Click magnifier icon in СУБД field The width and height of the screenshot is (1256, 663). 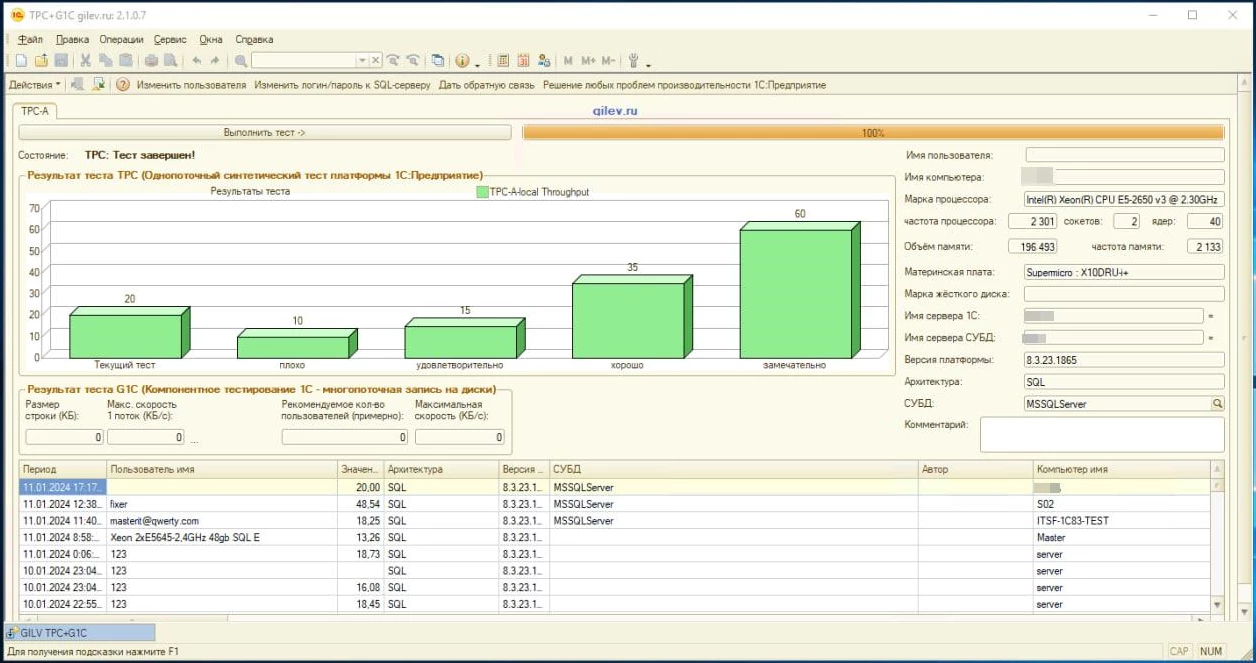click(x=1217, y=404)
